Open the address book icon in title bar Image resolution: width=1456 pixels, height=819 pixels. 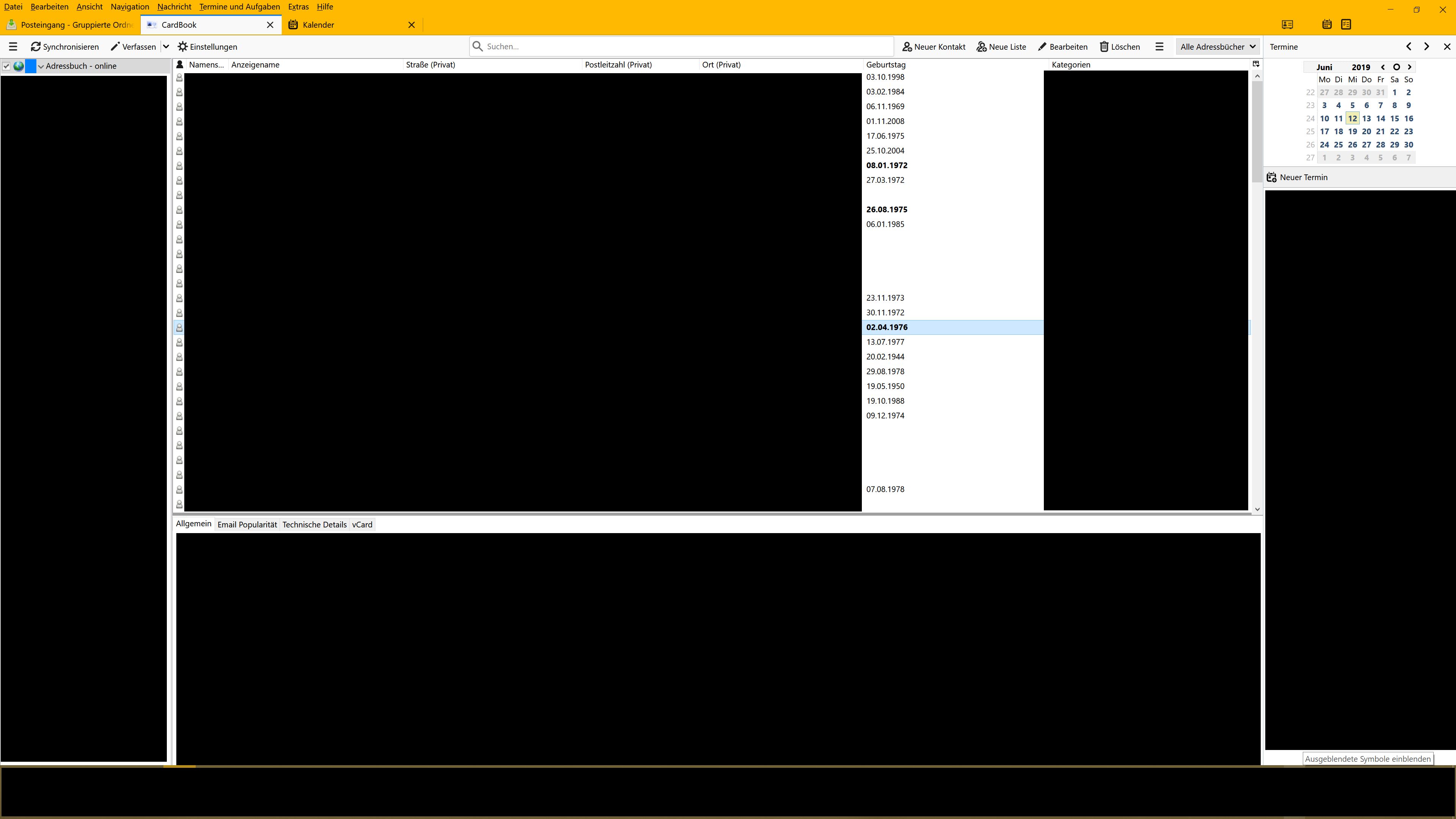point(1287,24)
